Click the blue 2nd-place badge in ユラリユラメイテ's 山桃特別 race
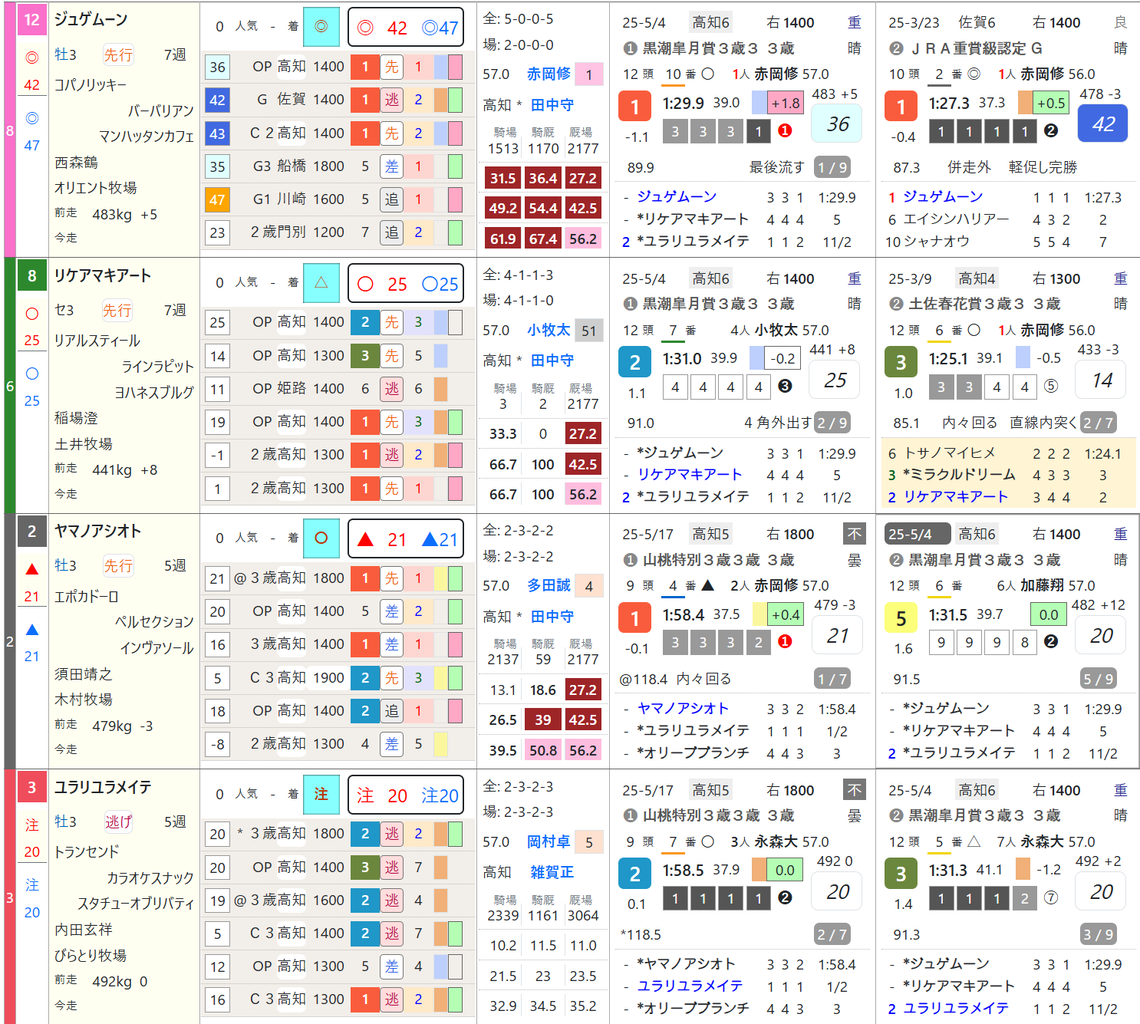 635,874
